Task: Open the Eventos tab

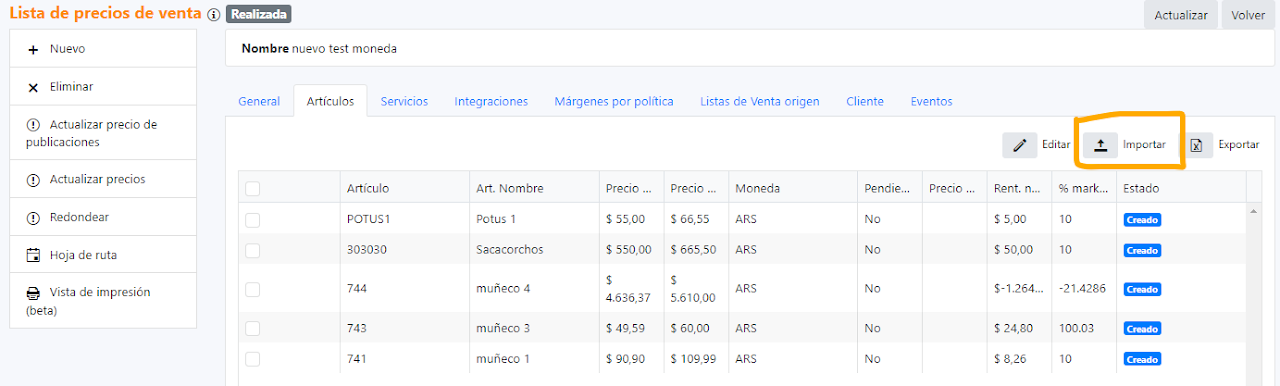Action: tap(931, 101)
